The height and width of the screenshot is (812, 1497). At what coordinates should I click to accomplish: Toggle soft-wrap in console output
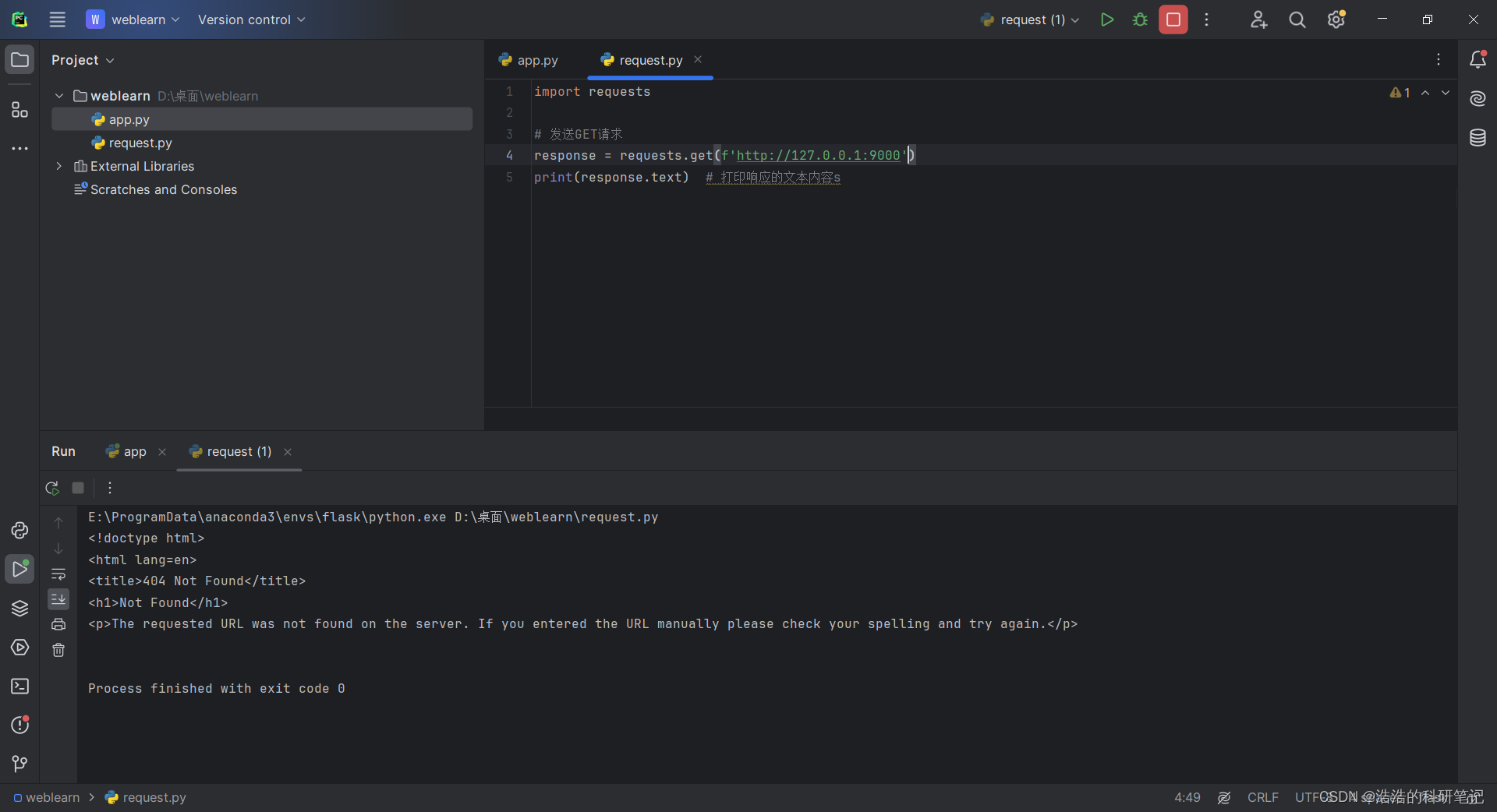[58, 574]
